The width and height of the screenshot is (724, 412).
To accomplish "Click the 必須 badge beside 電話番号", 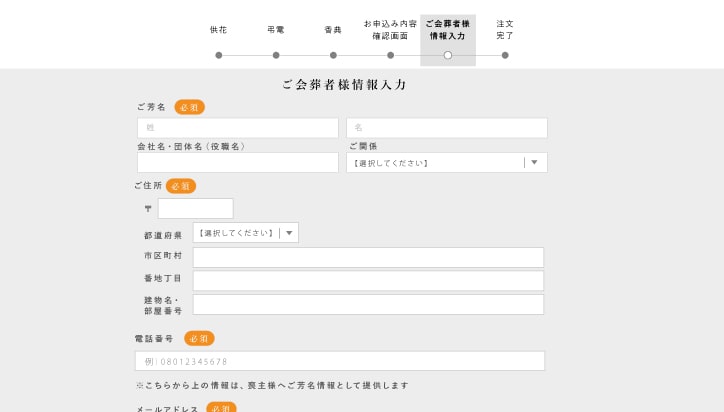I will (x=199, y=339).
